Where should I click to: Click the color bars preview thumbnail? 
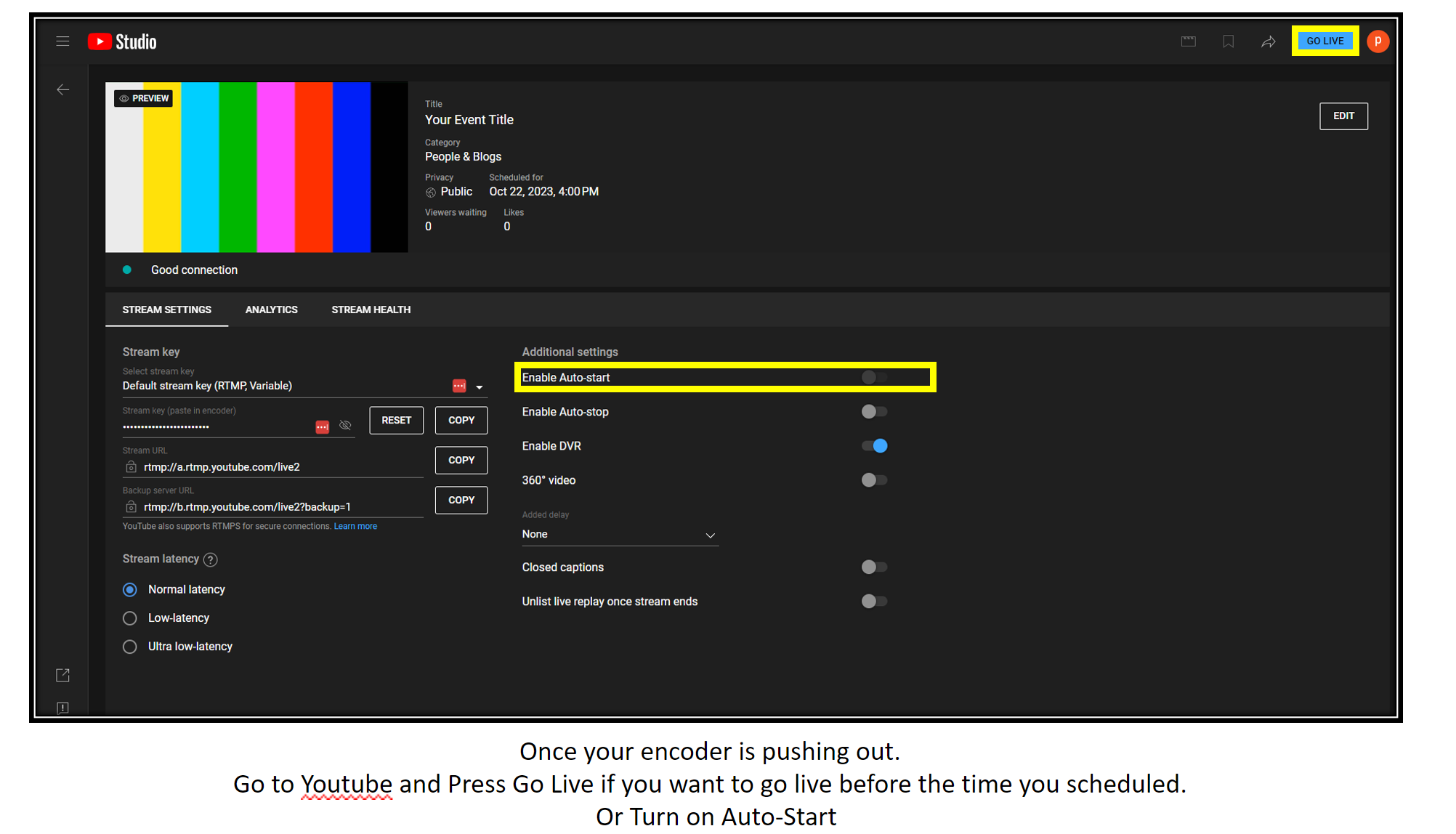click(256, 167)
